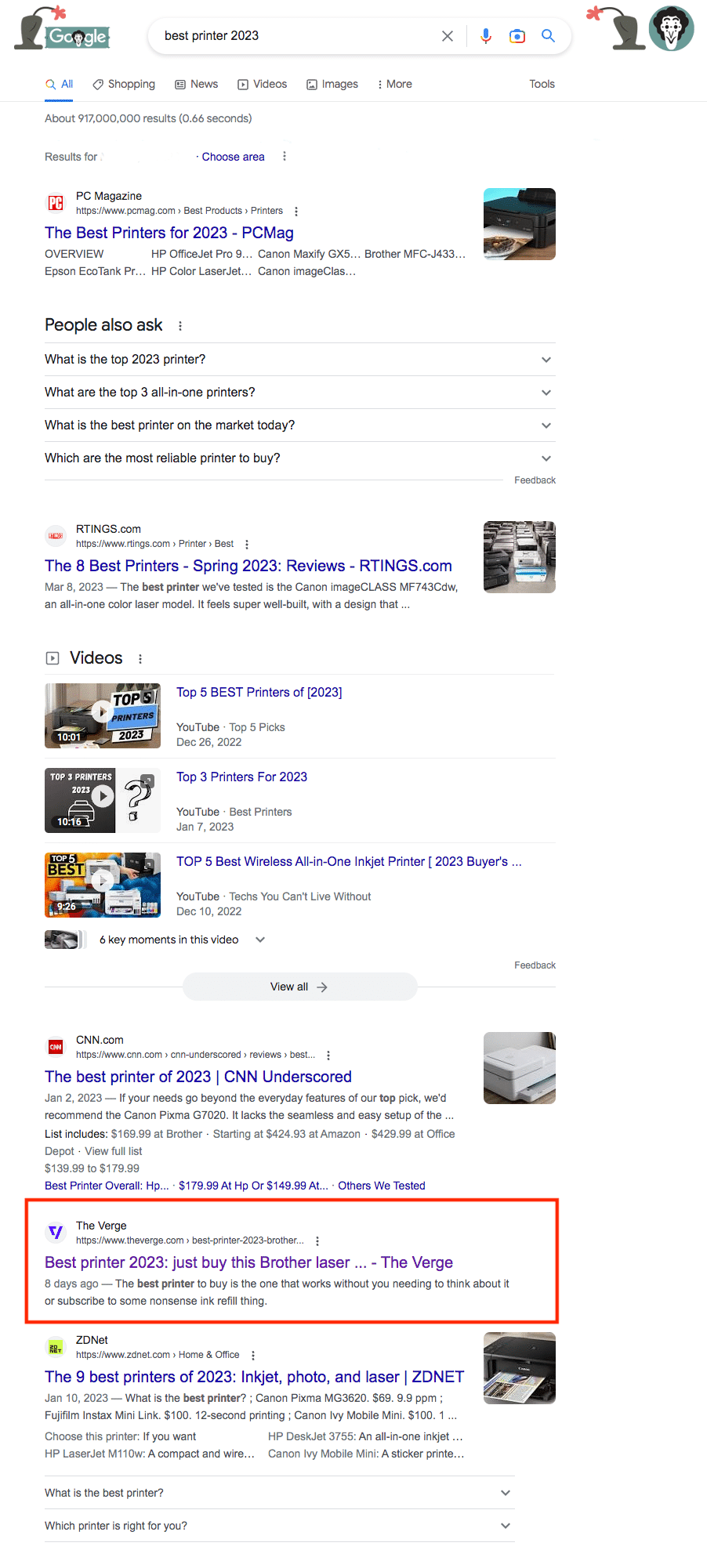Click the RTINGS.com favicon

pos(56,536)
